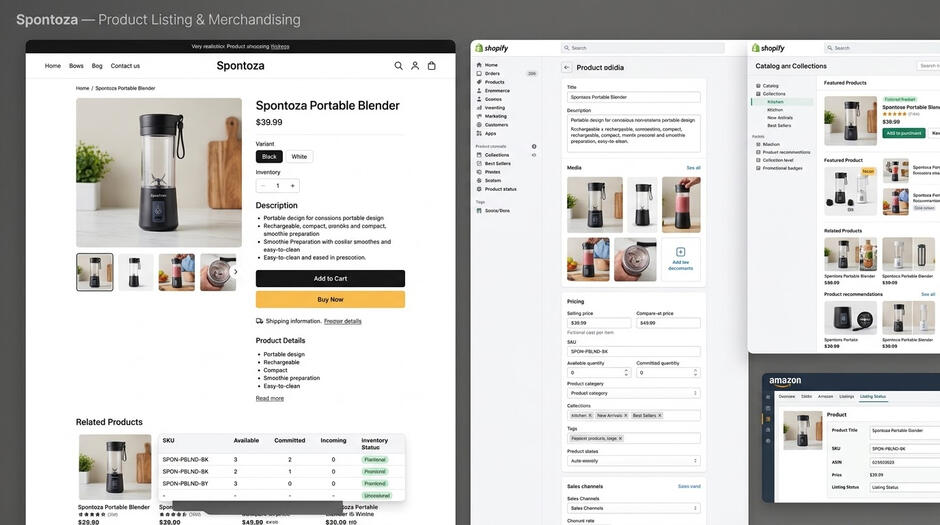Open the Product status dropdown
The height and width of the screenshot is (525, 940).
click(634, 461)
